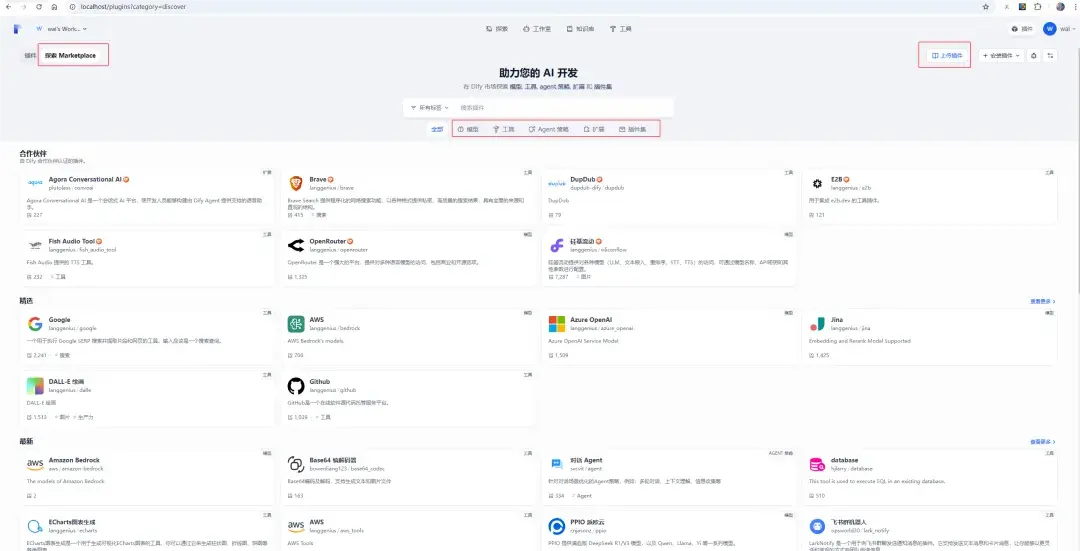Click "langgenius / azure_openai" text
The width and height of the screenshot is (1080, 551).
(601, 328)
